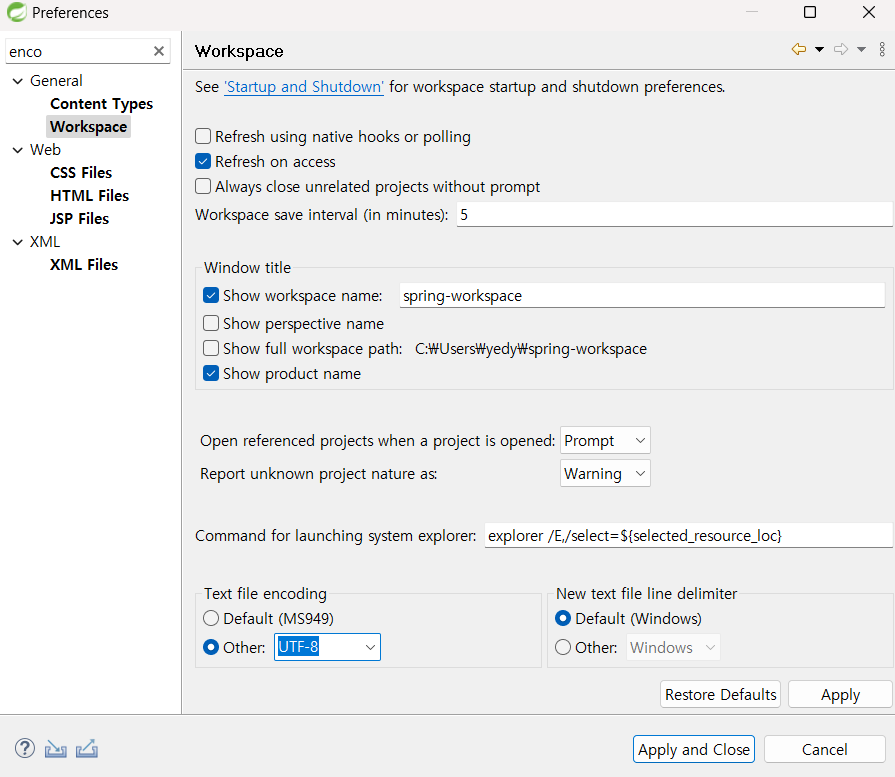Click Apply and Close button
This screenshot has height=777, width=895.
(694, 749)
